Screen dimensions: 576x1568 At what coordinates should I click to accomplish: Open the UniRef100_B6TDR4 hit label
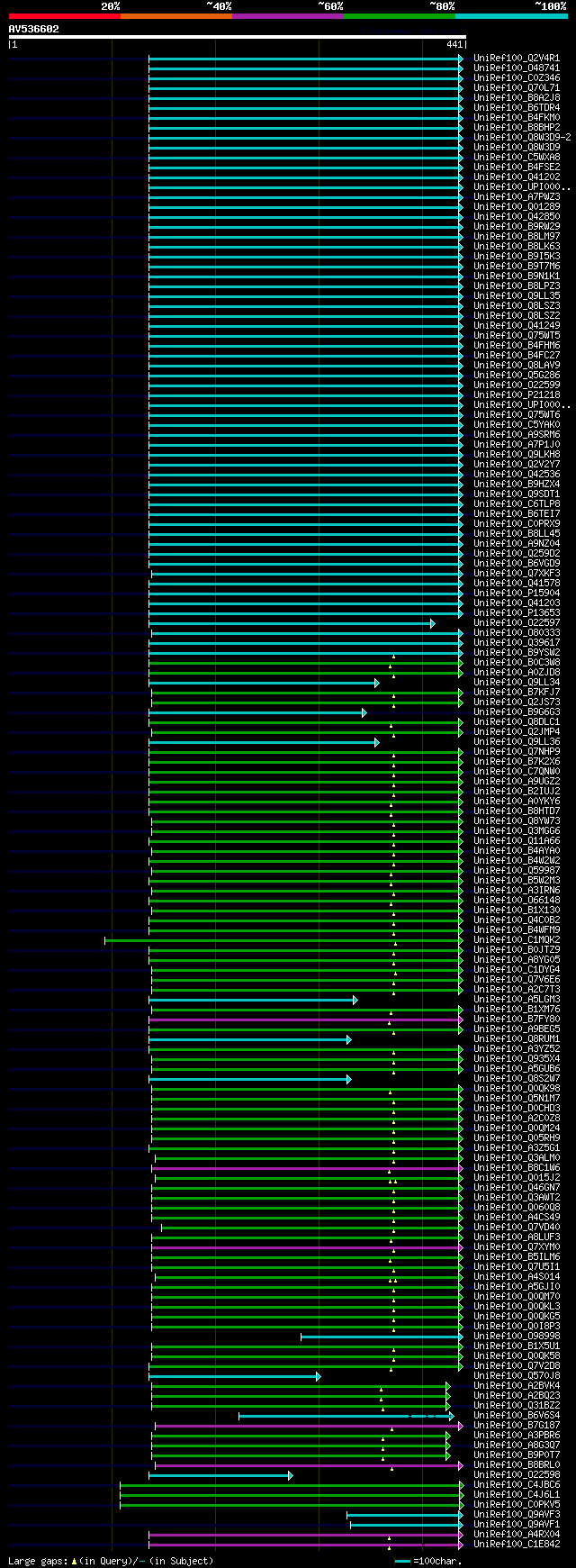coord(517,107)
